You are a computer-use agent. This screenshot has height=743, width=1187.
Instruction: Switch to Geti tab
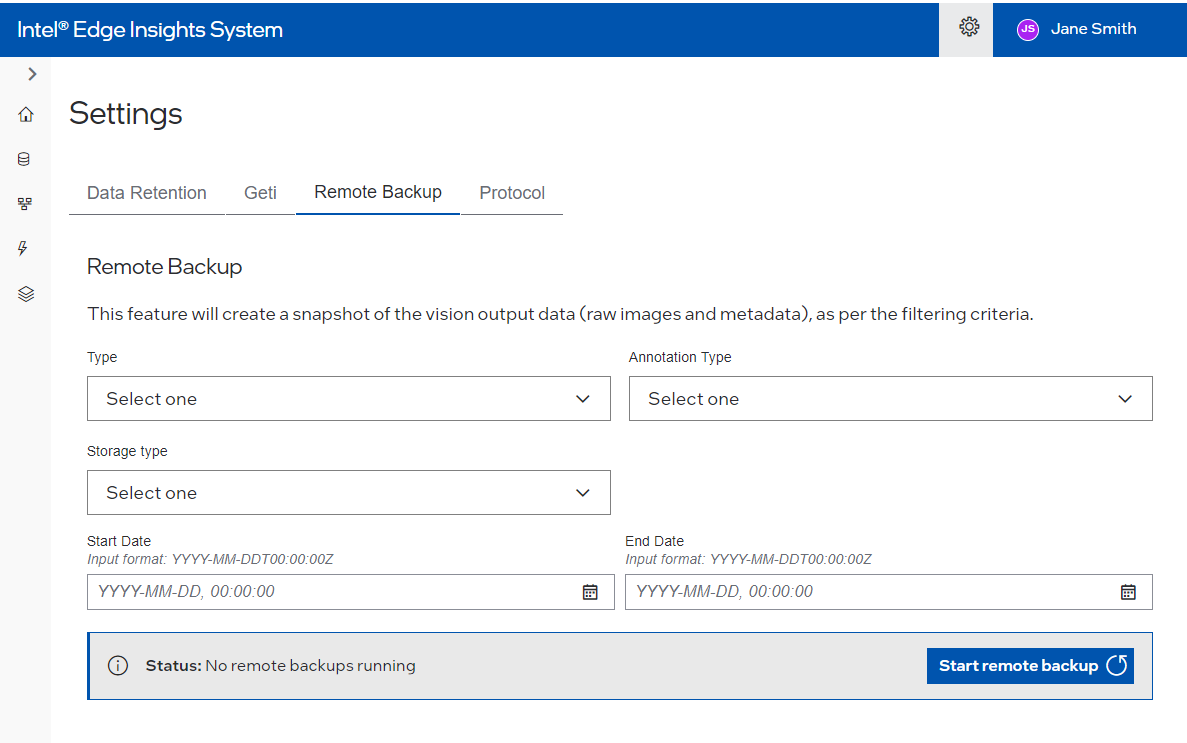point(260,193)
